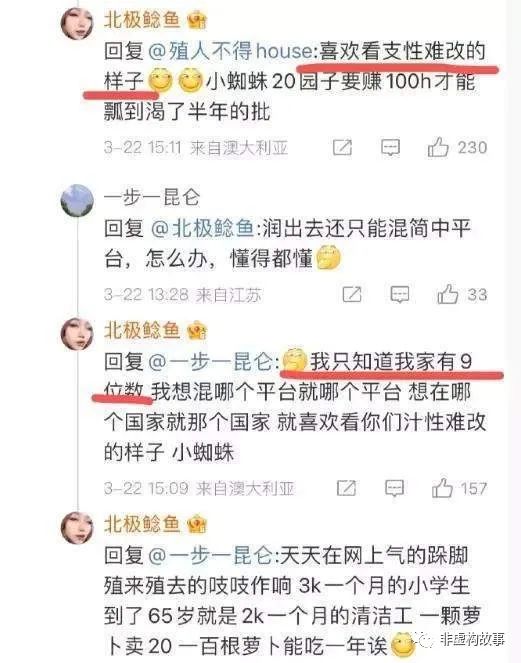Screen dimensions: 521x663
Task: Share the comment posted at 3-22 15:09
Action: 346,488
